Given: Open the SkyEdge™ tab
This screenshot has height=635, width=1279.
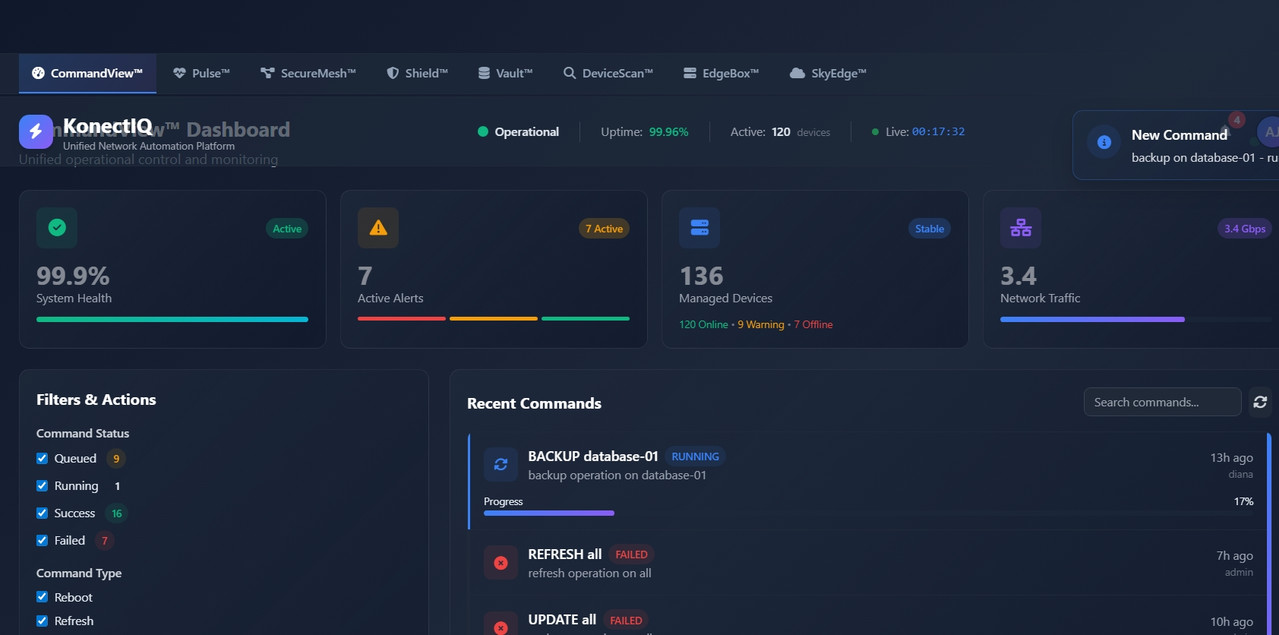Looking at the screenshot, I should pos(827,73).
